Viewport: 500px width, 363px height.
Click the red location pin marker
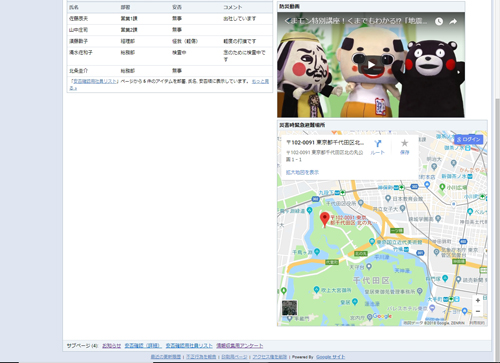tap(324, 220)
